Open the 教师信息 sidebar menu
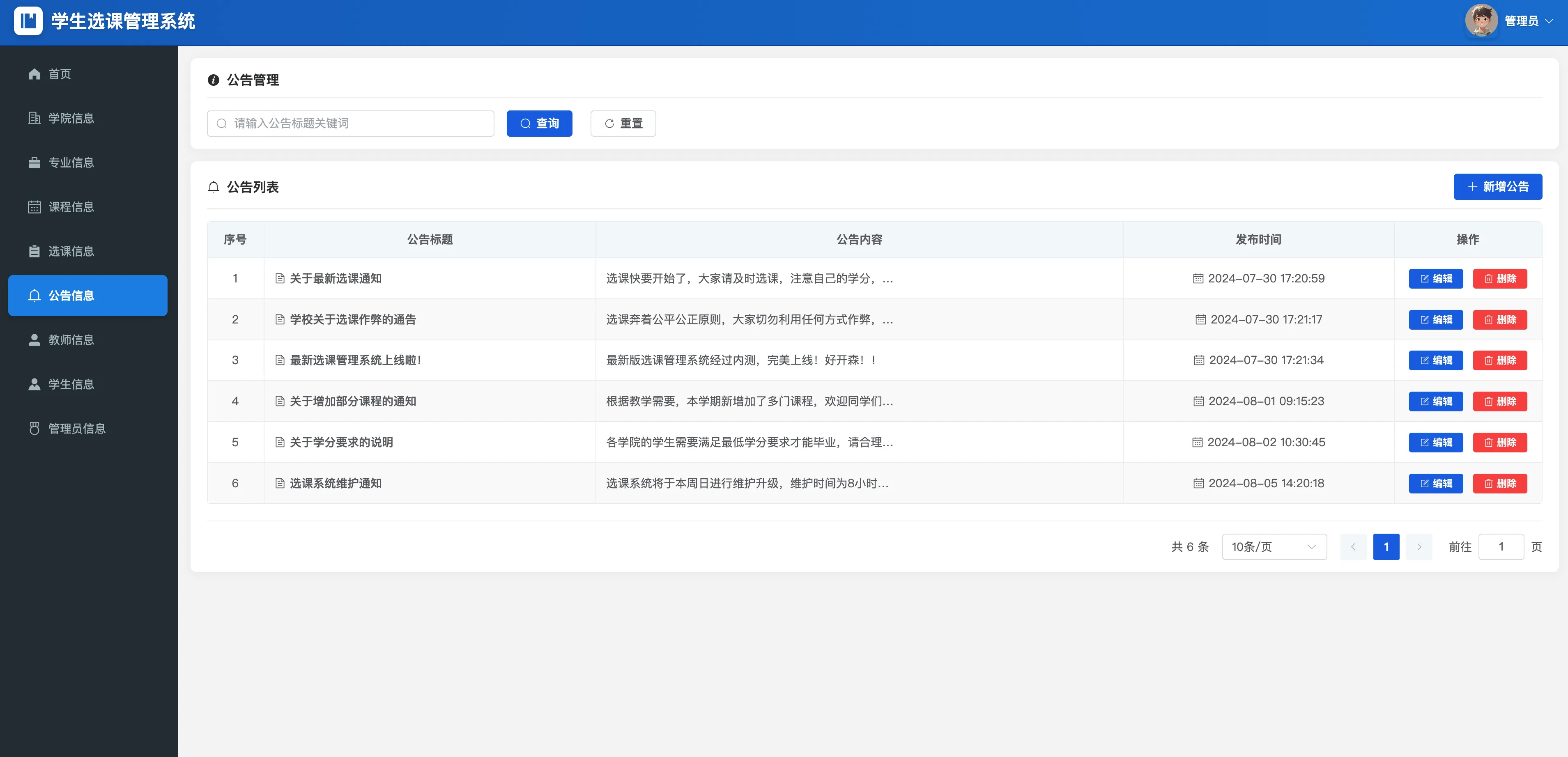This screenshot has width=1568, height=757. [71, 340]
